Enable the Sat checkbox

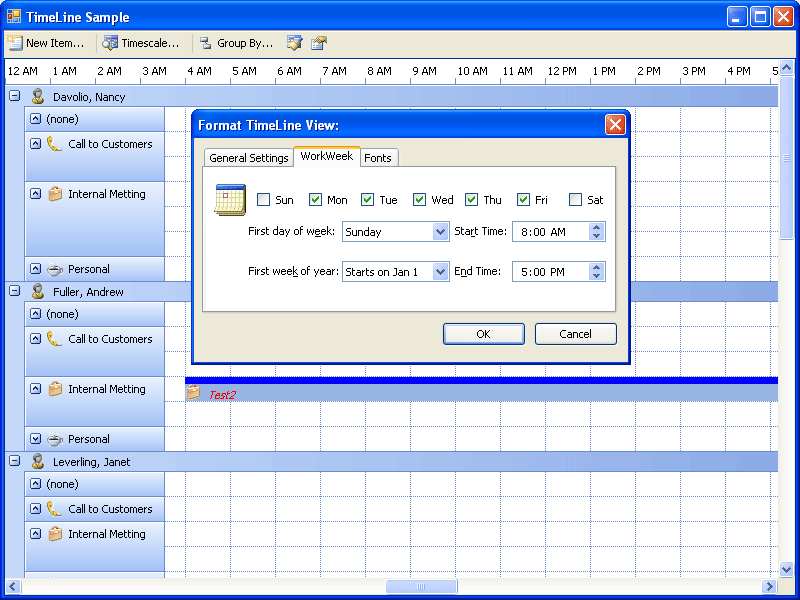[x=575, y=199]
